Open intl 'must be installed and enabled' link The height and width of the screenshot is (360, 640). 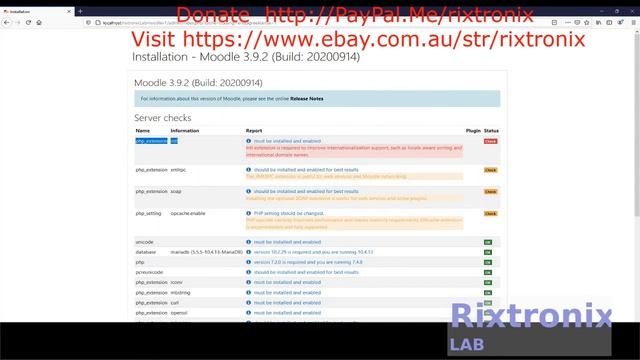pyautogui.click(x=287, y=141)
